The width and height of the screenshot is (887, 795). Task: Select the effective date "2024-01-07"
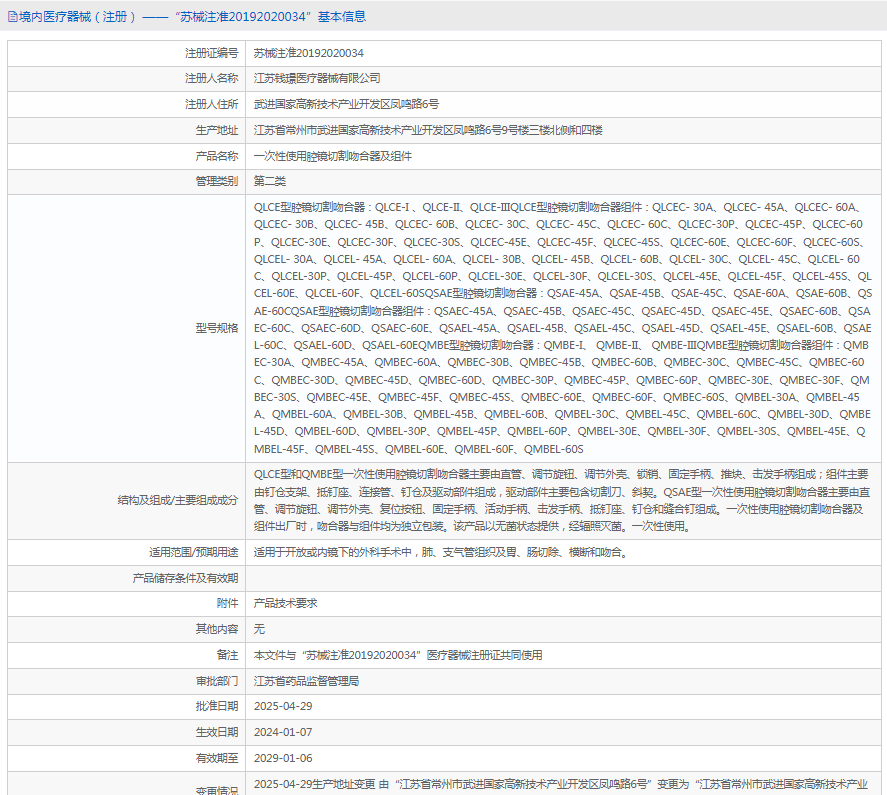click(283, 732)
